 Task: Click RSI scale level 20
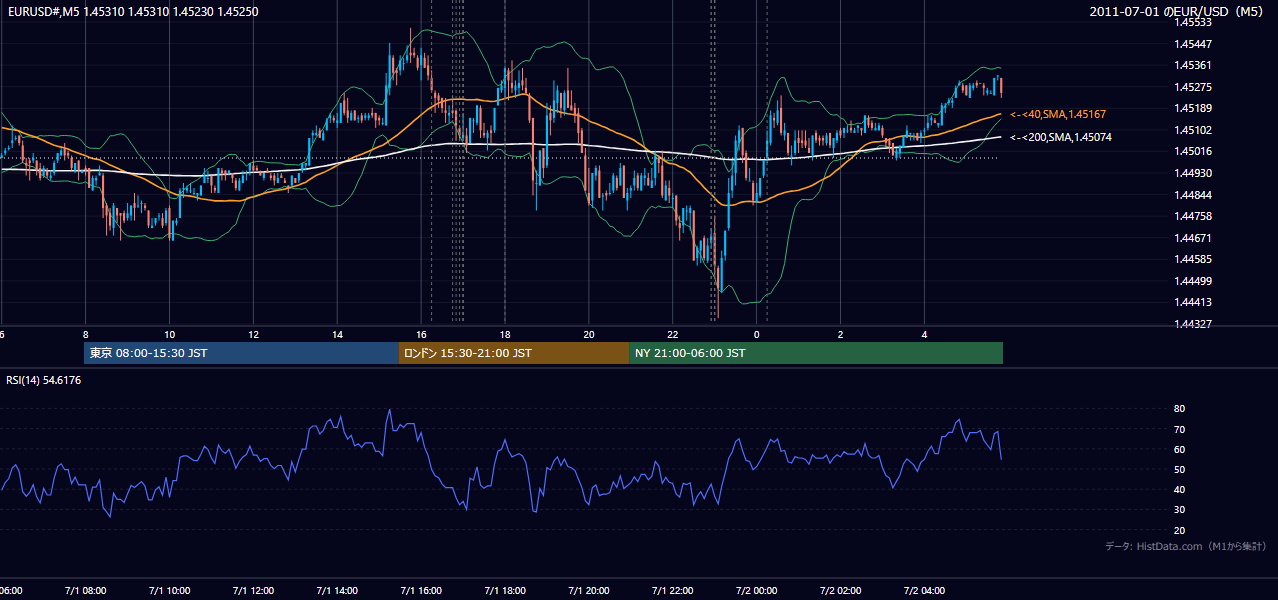(x=1179, y=530)
